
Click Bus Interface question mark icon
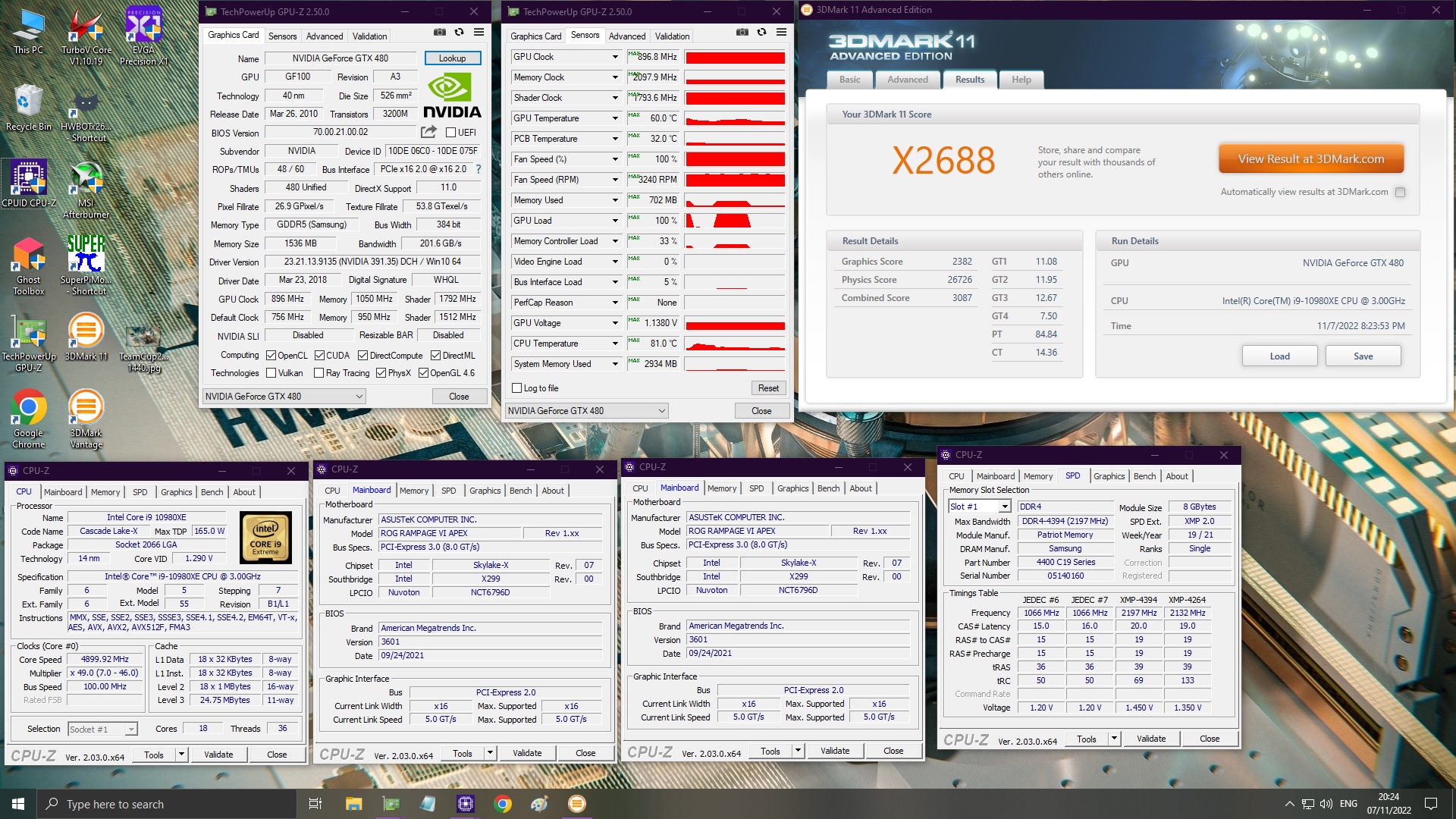pos(478,169)
